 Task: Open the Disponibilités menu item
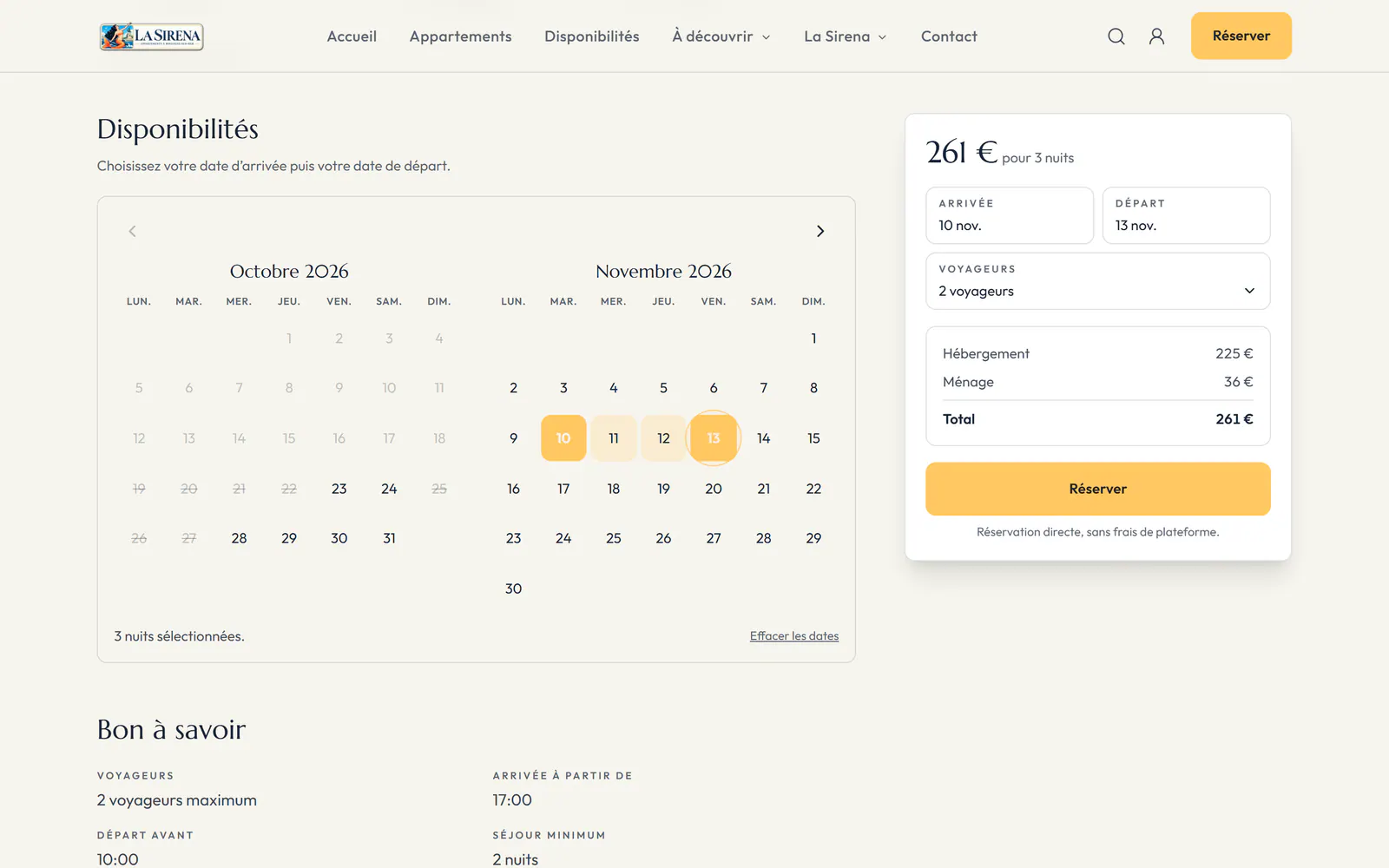pyautogui.click(x=592, y=36)
